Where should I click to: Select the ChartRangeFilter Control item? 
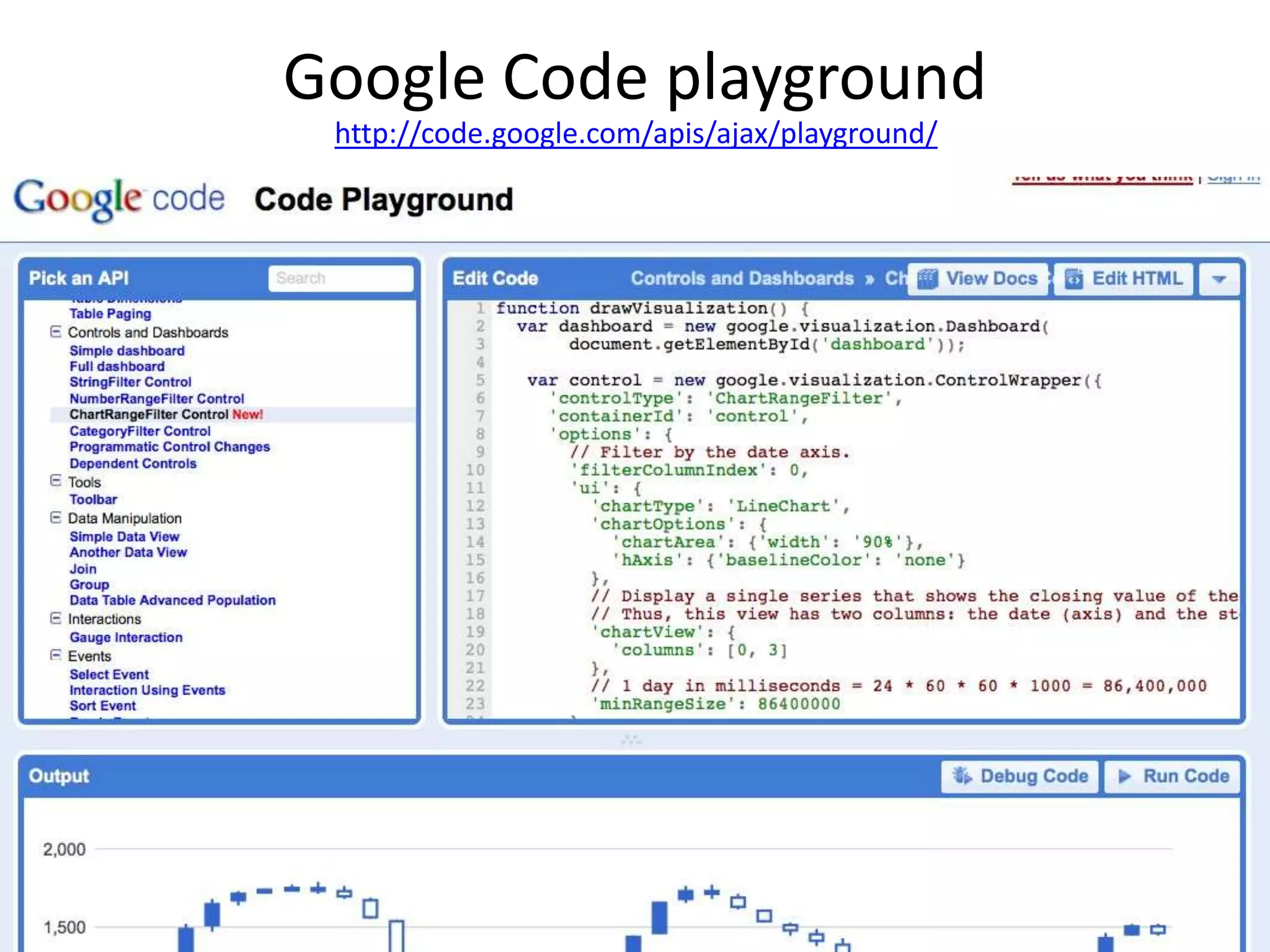pyautogui.click(x=149, y=415)
